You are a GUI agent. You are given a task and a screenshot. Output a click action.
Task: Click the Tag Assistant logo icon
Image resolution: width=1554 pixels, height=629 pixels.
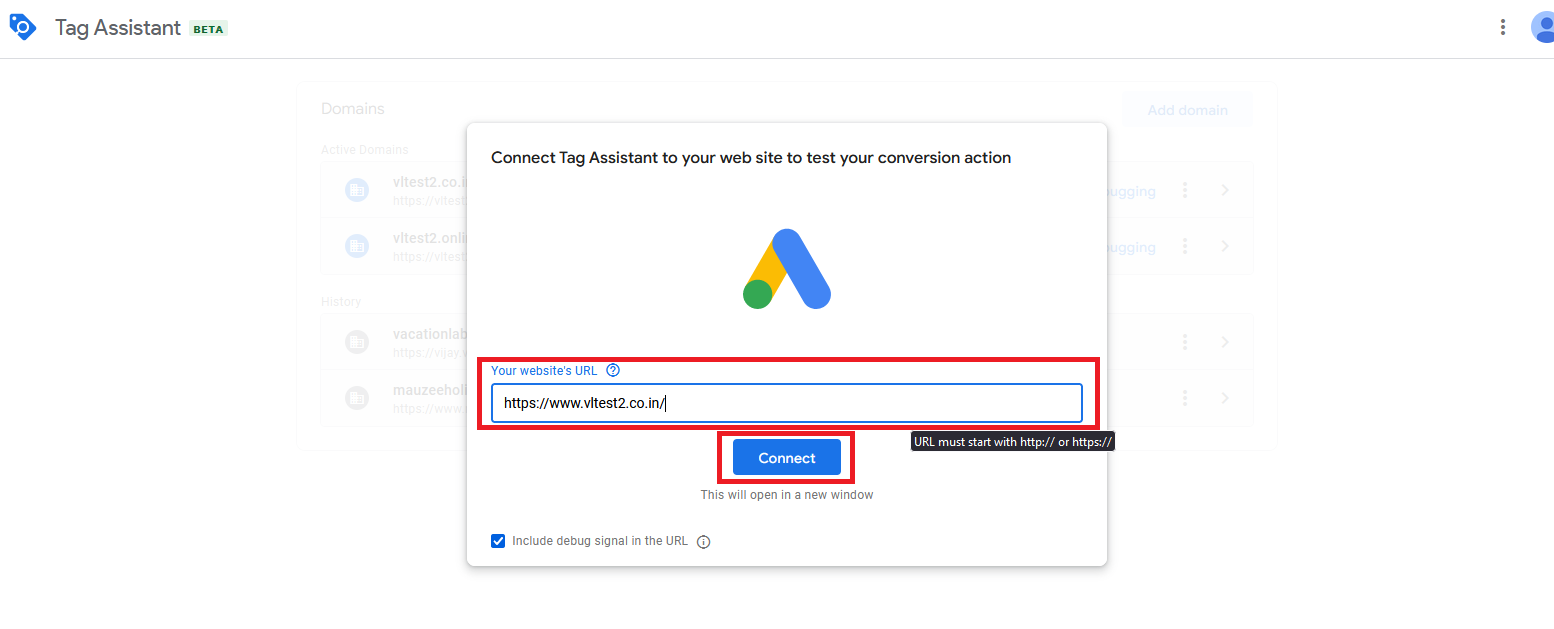click(x=23, y=27)
